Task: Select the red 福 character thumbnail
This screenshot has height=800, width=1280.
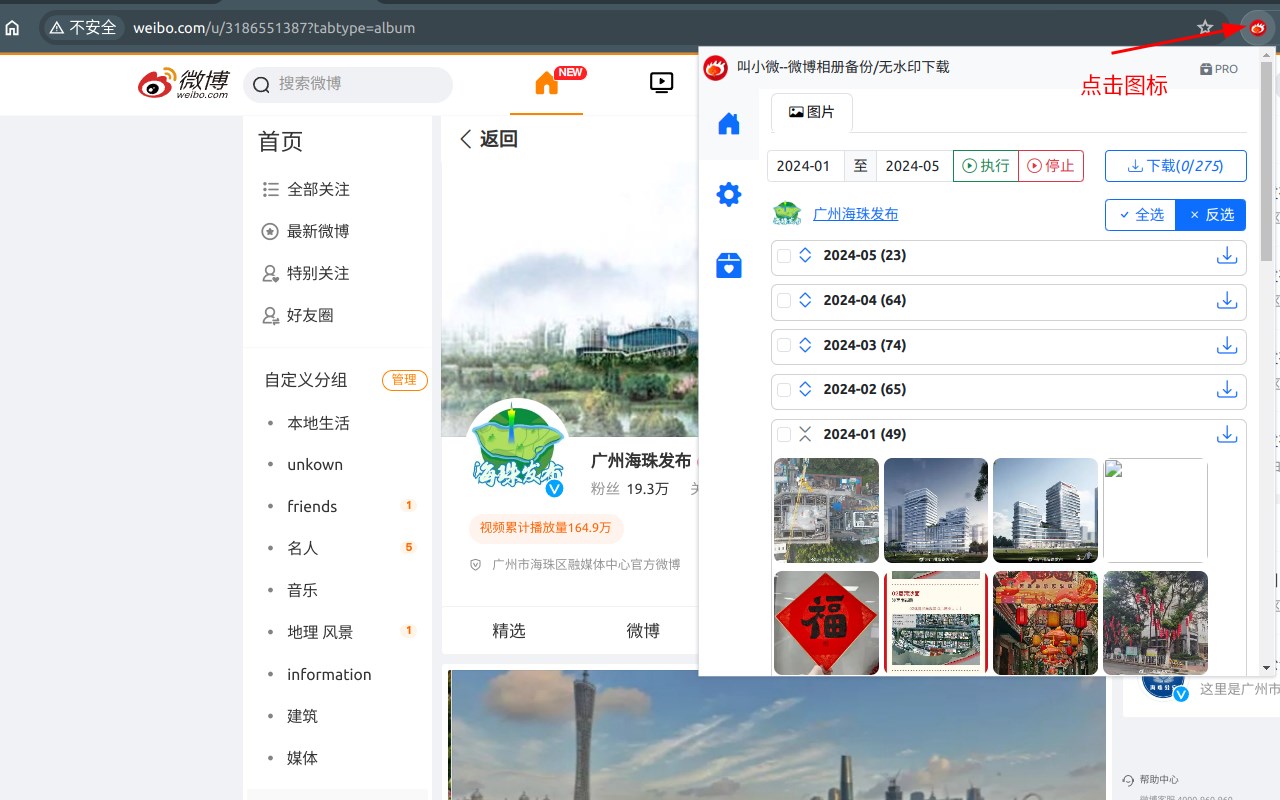Action: tap(826, 623)
